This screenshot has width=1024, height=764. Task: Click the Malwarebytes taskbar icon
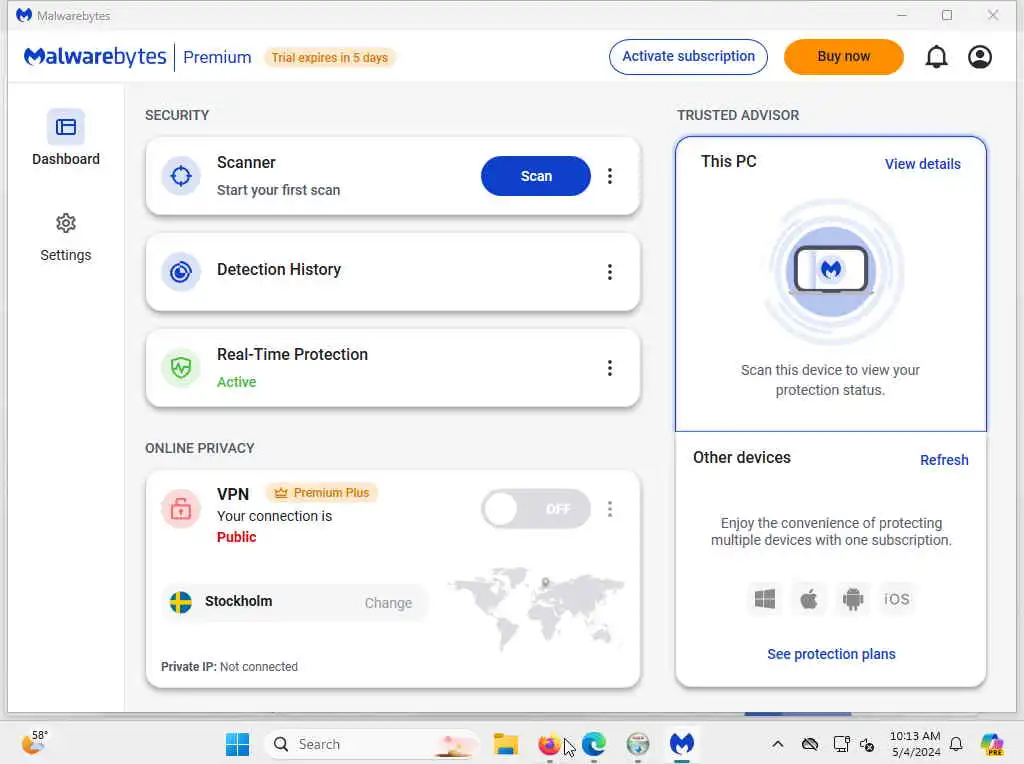click(x=682, y=744)
